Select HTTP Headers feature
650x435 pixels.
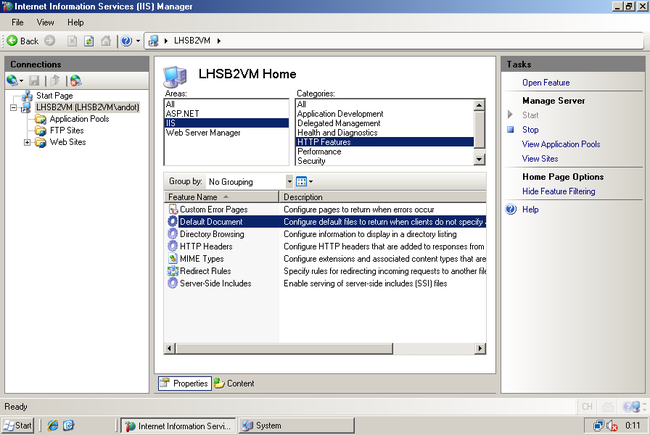point(206,247)
